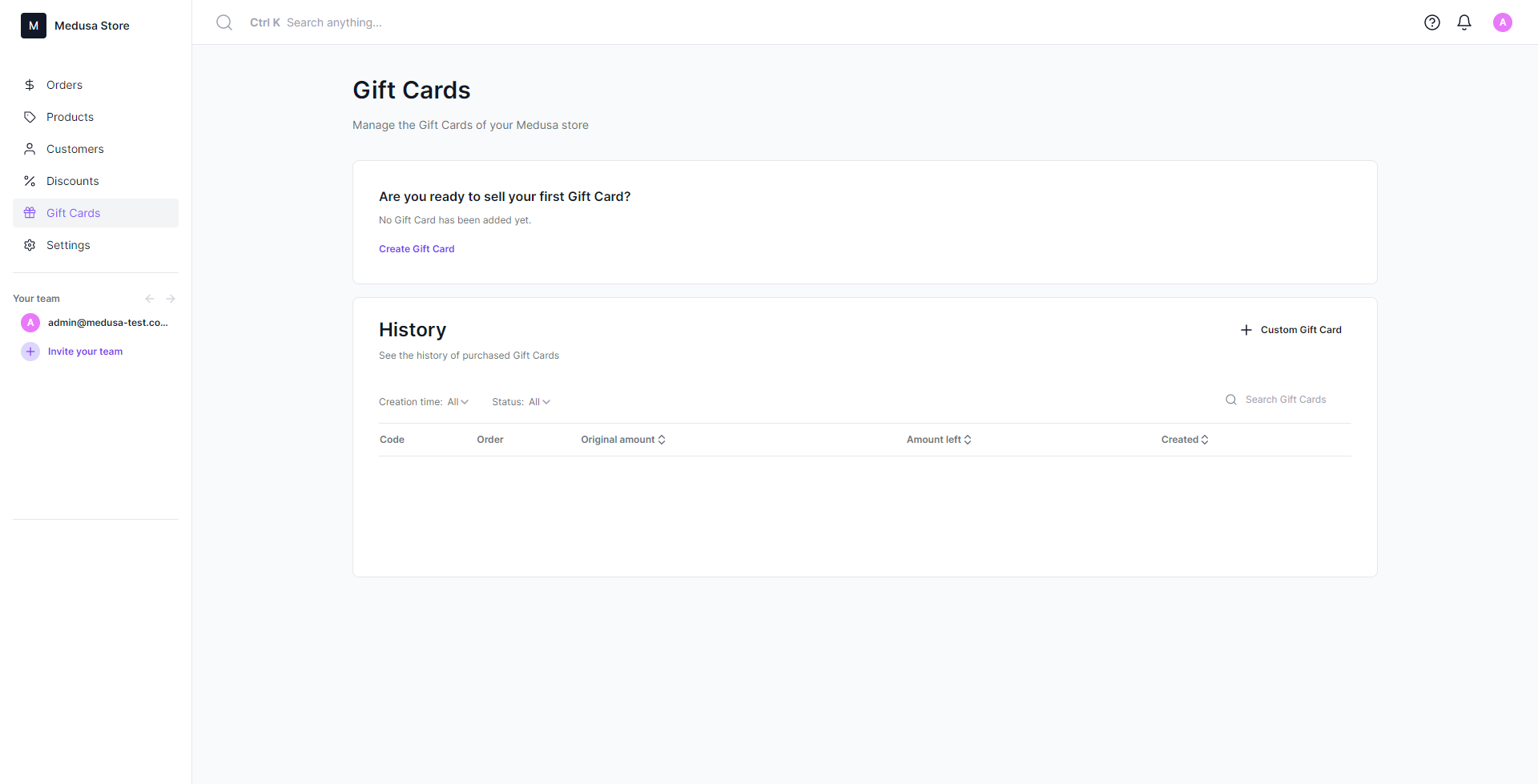Click the Customers person icon
Image resolution: width=1538 pixels, height=784 pixels.
30,149
